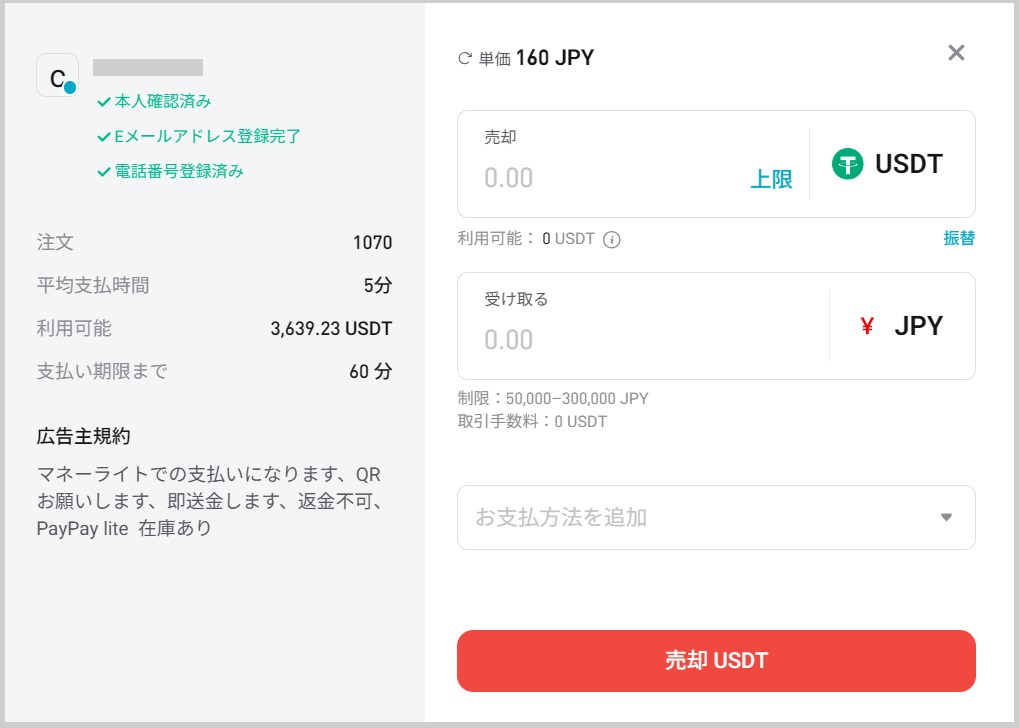Click the advertiser avatar icon
This screenshot has height=728, width=1019.
coord(57,75)
